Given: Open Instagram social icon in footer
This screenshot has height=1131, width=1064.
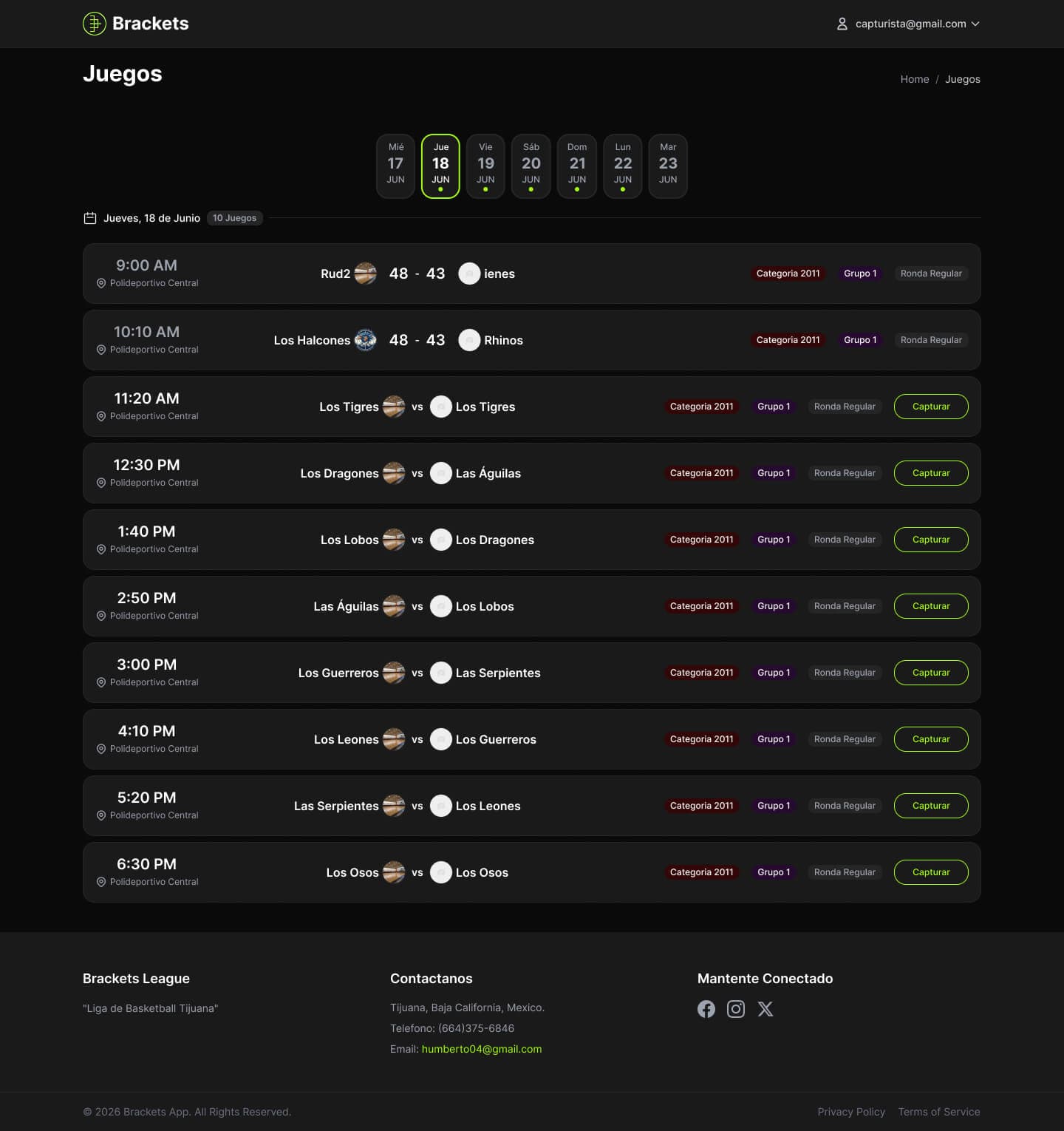Looking at the screenshot, I should (736, 1009).
